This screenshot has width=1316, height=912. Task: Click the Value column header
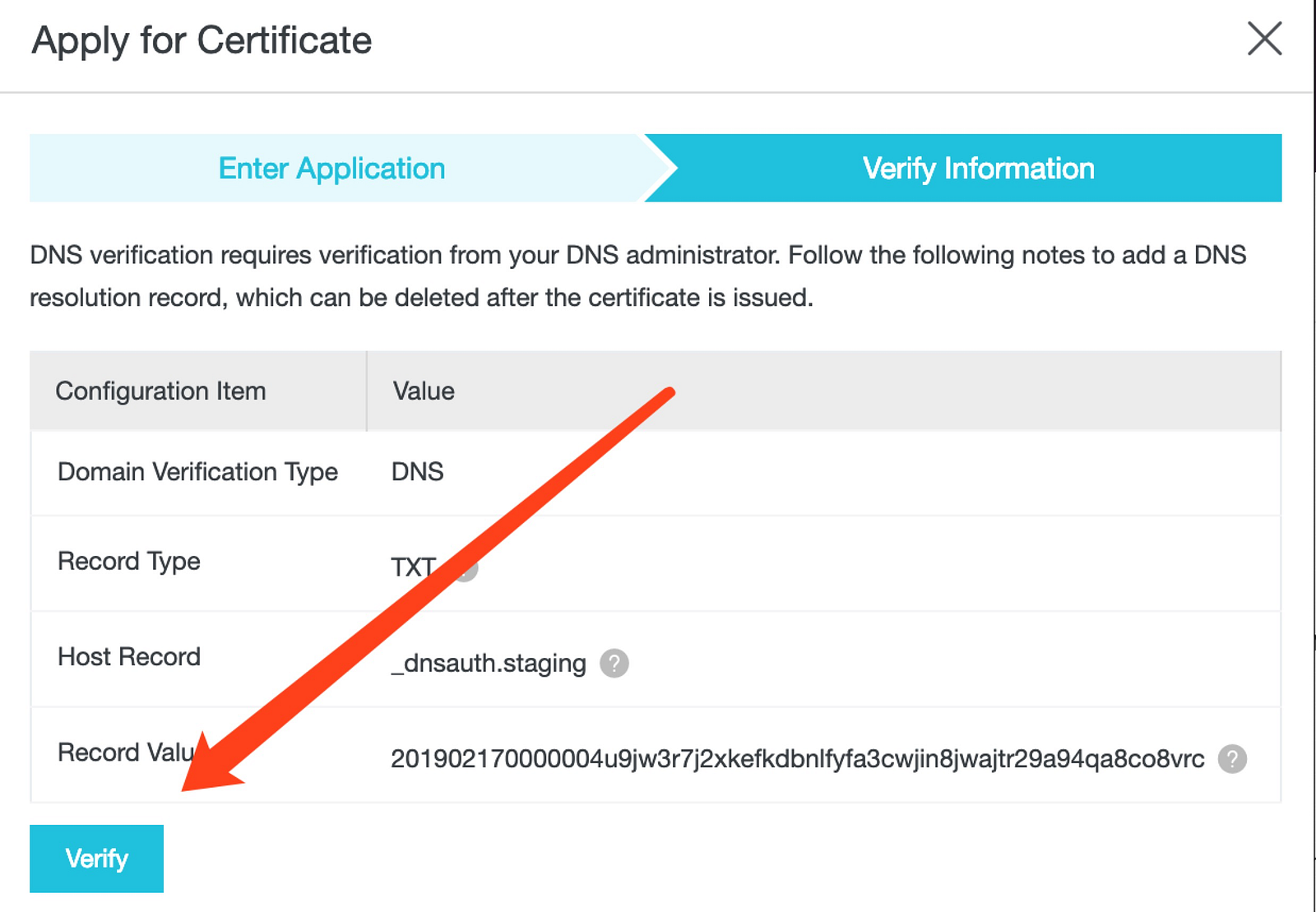point(424,391)
